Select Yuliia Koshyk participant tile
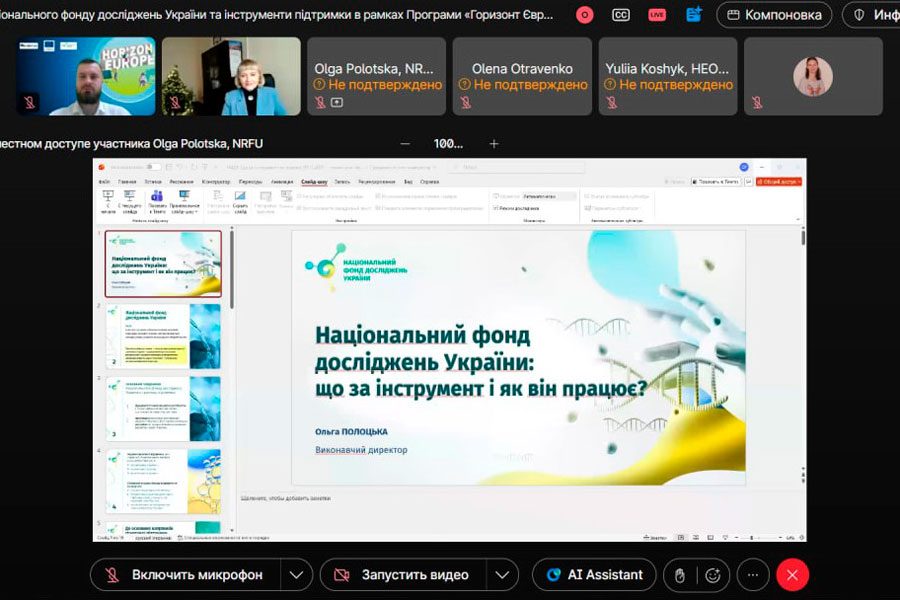Image resolution: width=900 pixels, height=600 pixels. (x=668, y=77)
